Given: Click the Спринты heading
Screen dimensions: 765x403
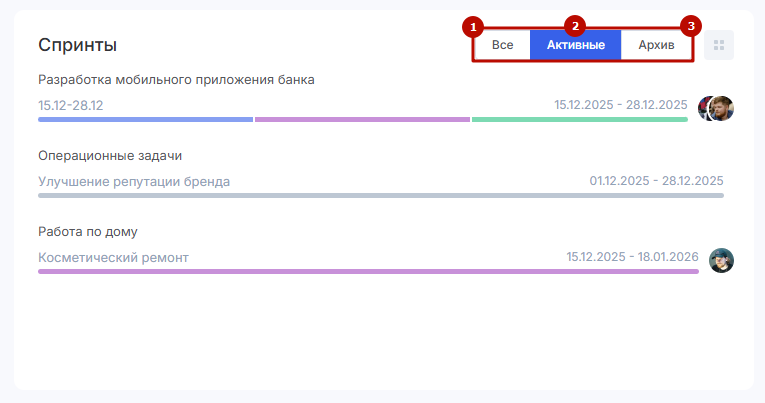Looking at the screenshot, I should coord(77,45).
